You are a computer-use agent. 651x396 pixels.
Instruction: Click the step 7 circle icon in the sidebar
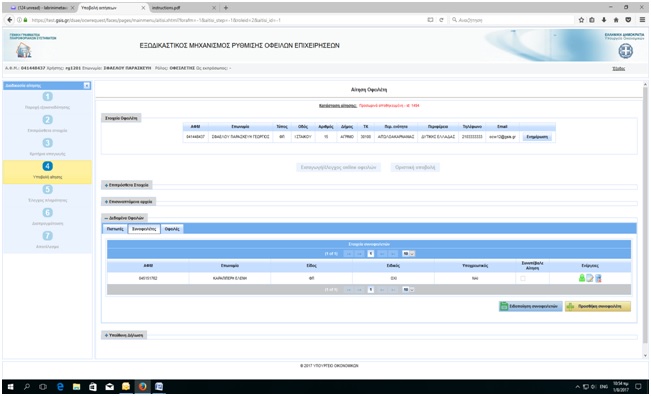(x=47, y=235)
